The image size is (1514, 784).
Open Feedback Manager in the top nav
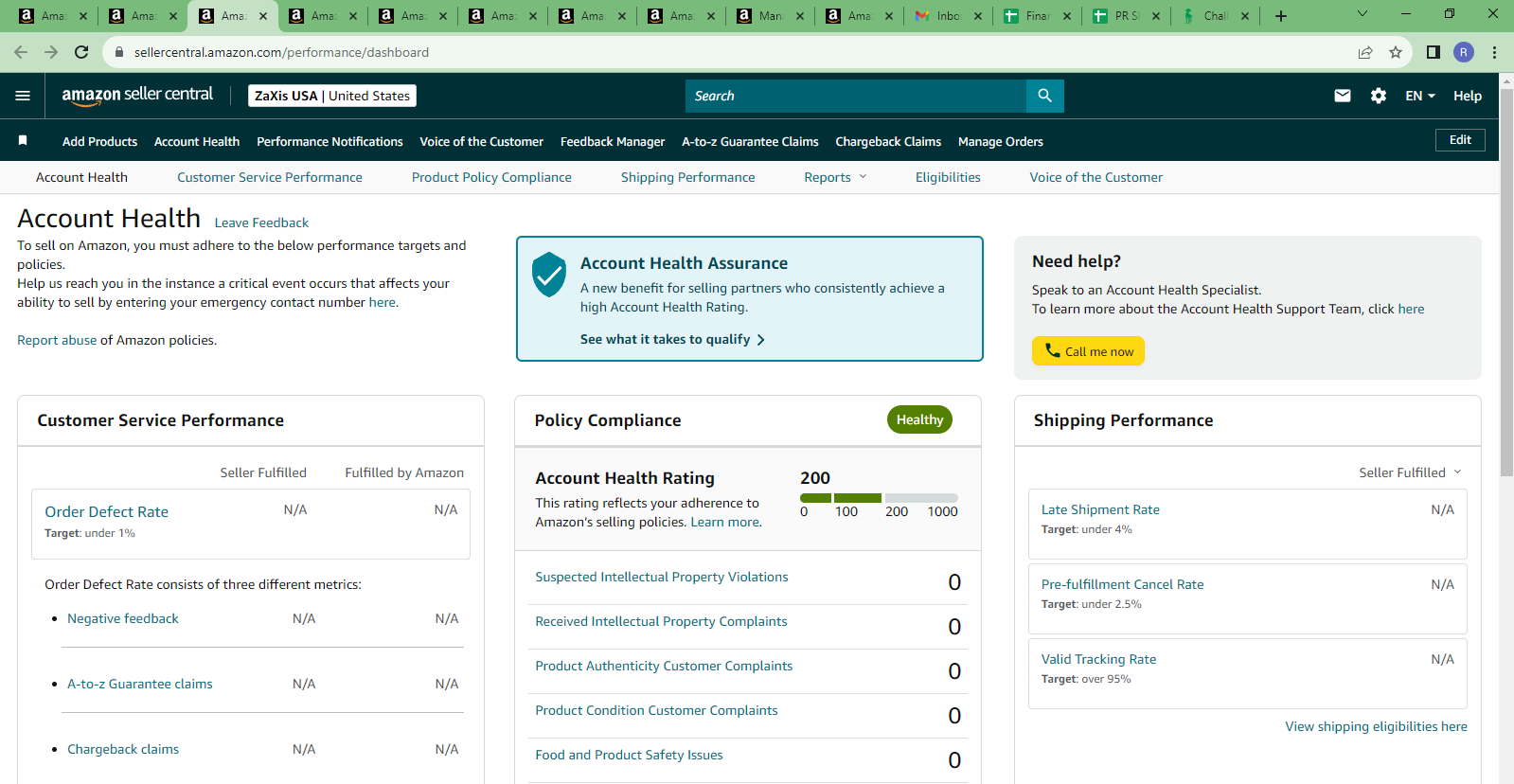pos(613,141)
